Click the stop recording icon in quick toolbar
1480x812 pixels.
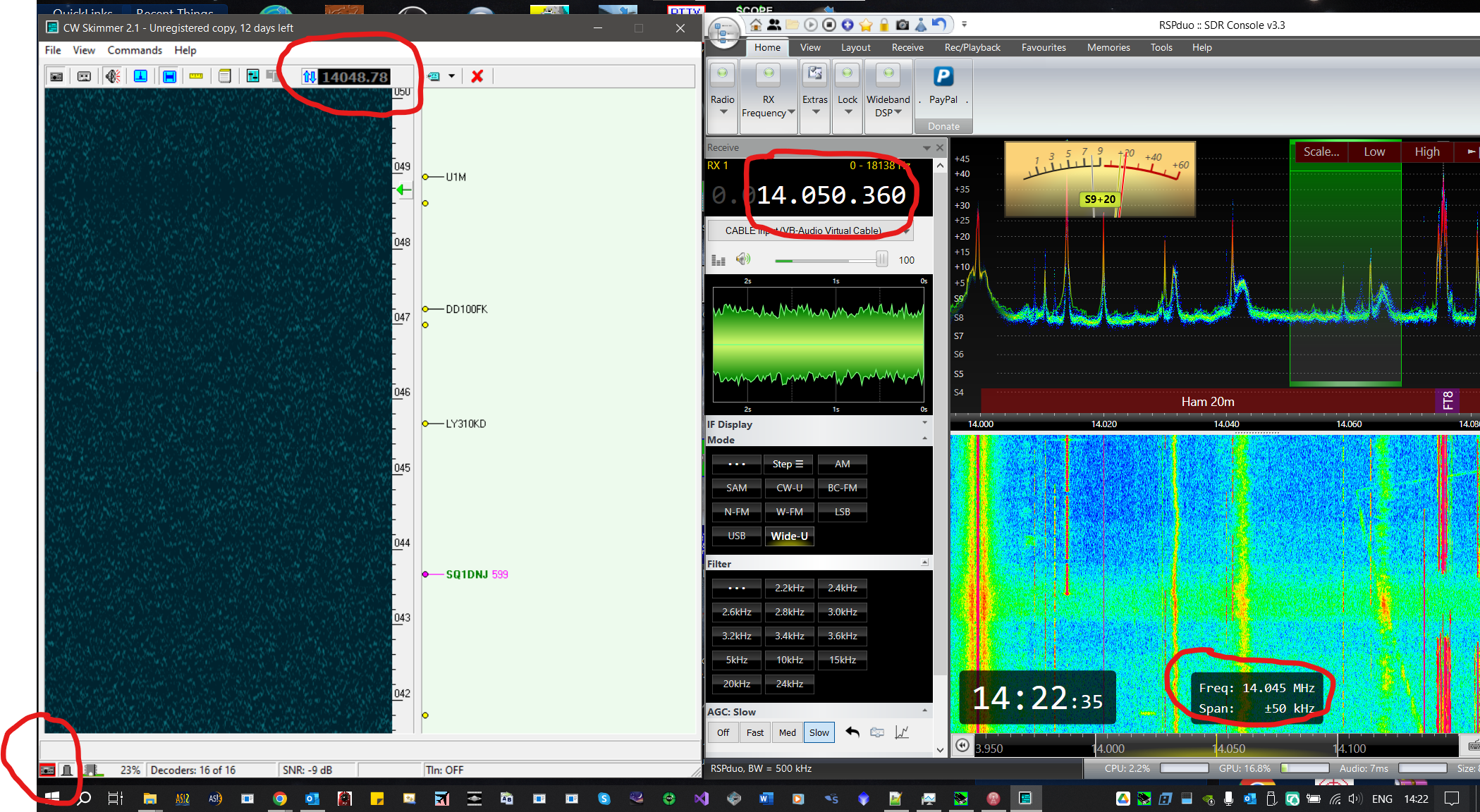tap(829, 25)
